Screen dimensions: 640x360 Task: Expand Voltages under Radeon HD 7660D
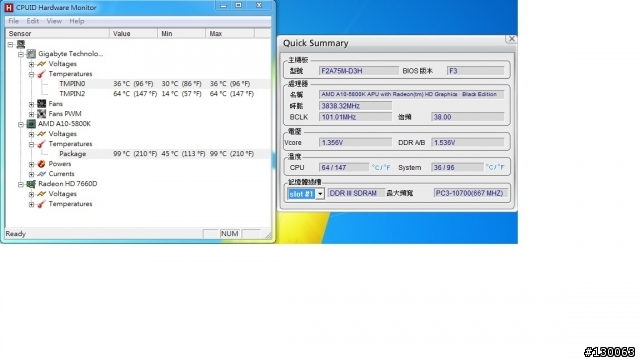[x=31, y=194]
